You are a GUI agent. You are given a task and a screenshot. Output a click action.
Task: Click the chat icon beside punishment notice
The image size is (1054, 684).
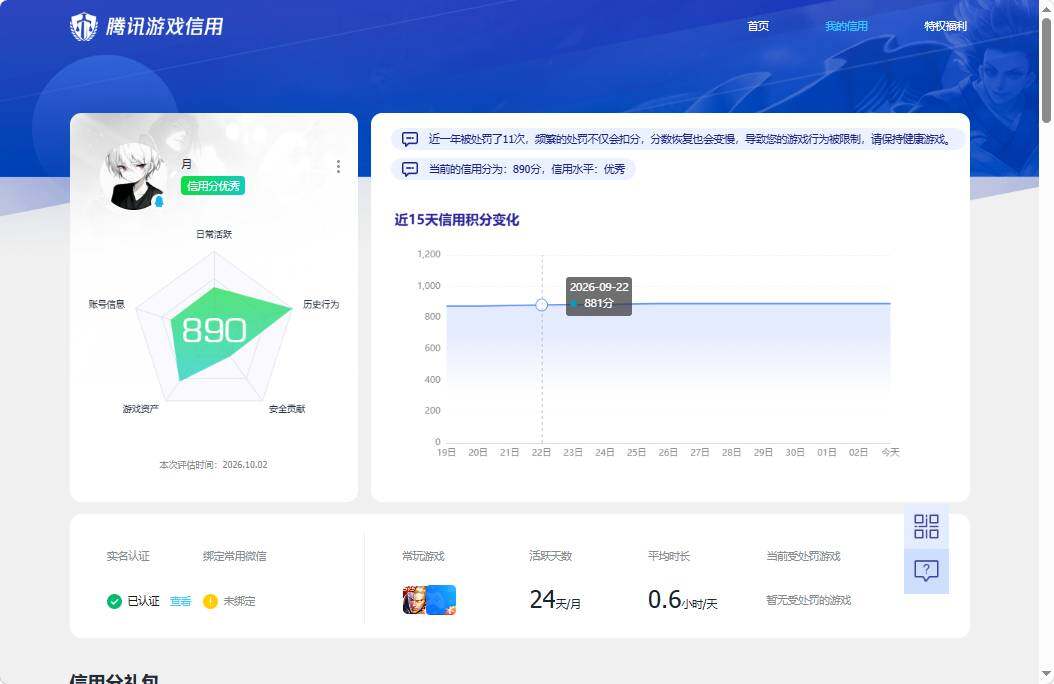point(409,139)
